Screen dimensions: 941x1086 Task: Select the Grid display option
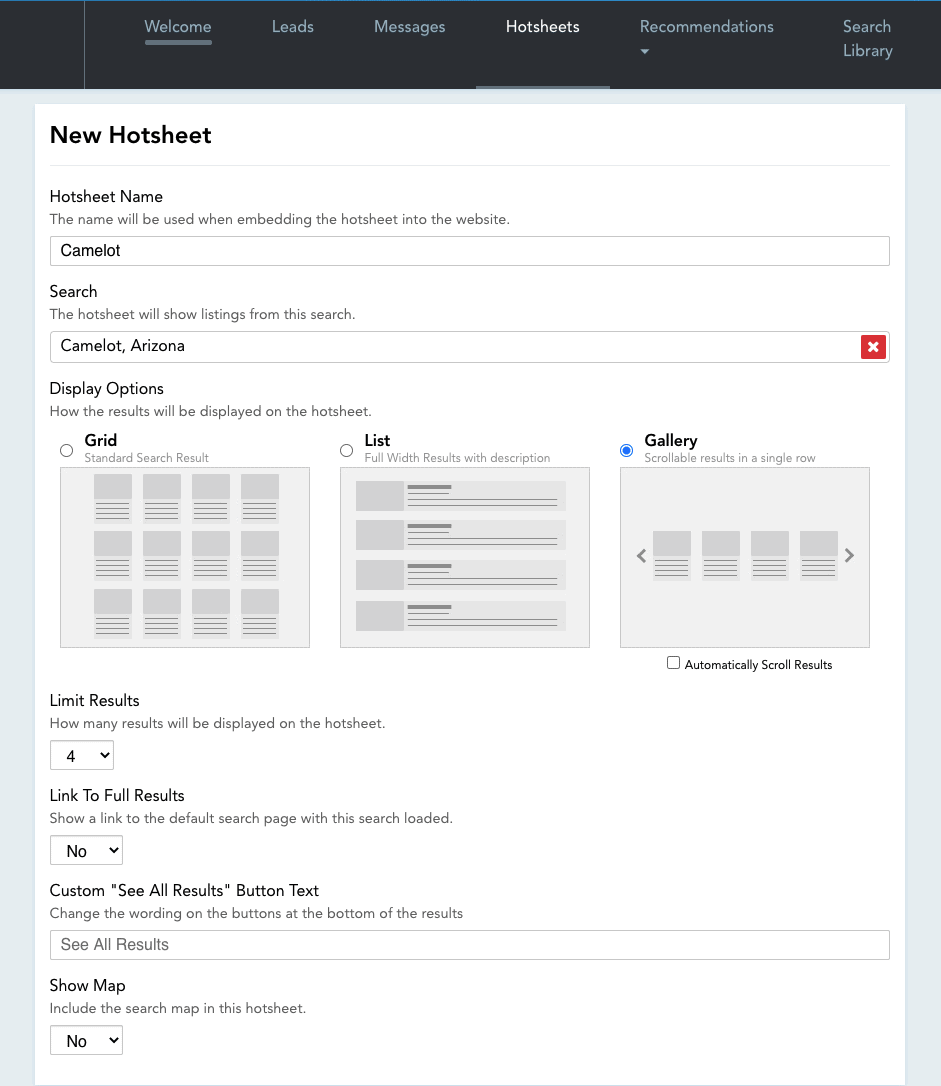coord(66,450)
